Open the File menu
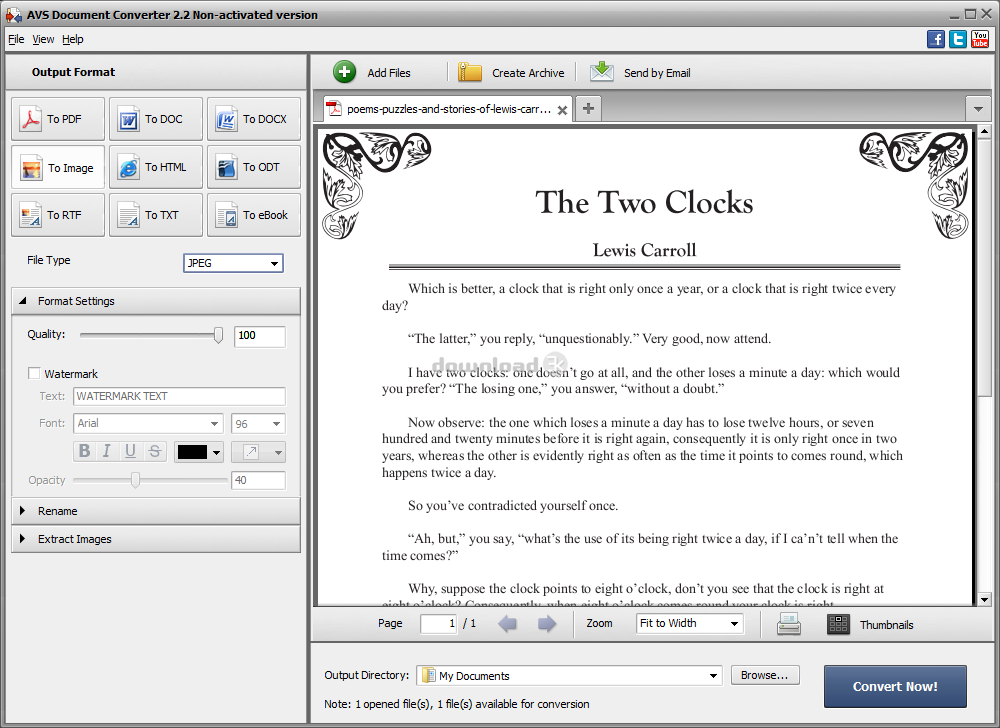 coord(16,39)
